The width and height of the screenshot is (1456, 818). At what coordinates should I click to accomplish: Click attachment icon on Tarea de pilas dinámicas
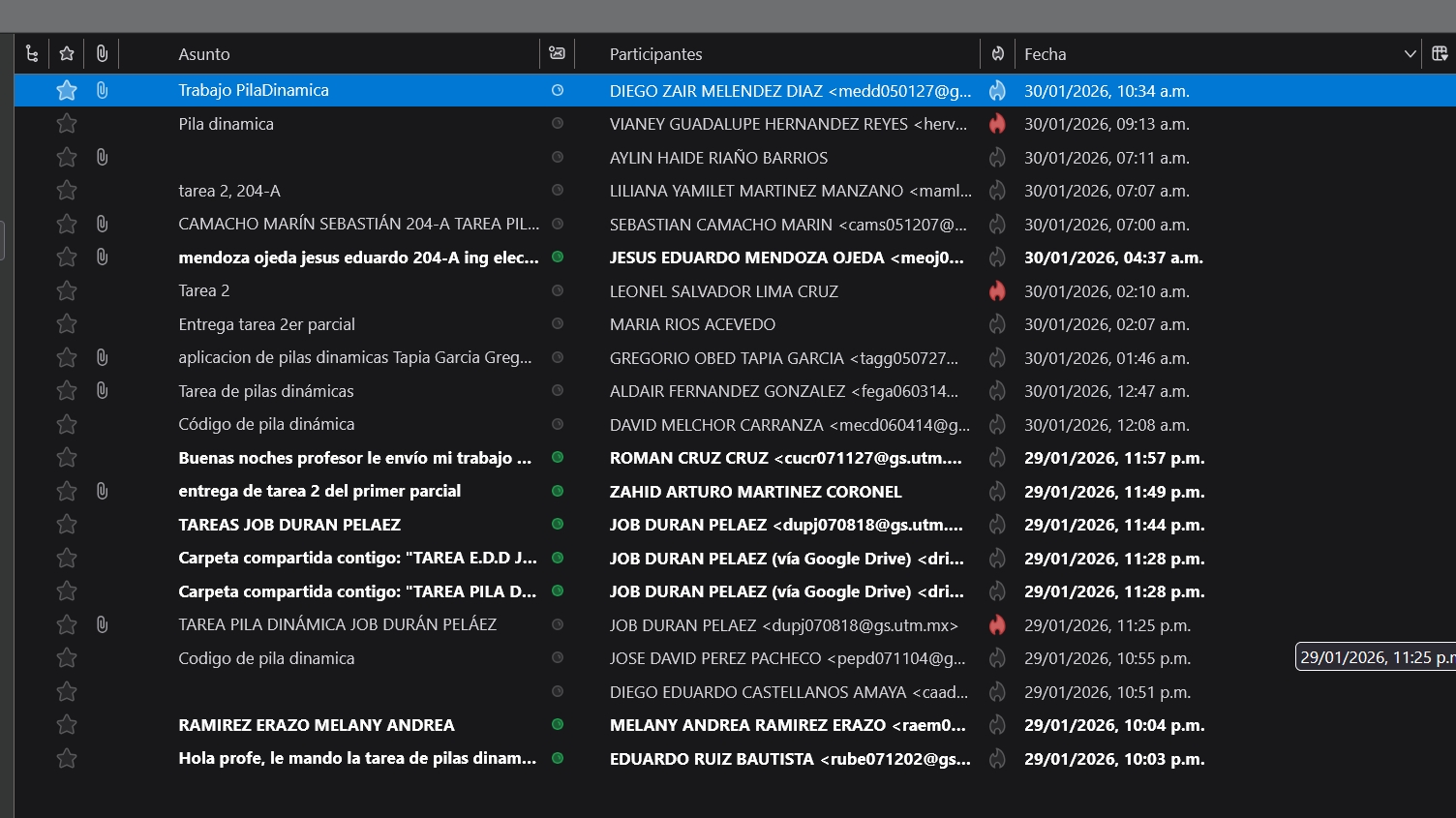(102, 391)
